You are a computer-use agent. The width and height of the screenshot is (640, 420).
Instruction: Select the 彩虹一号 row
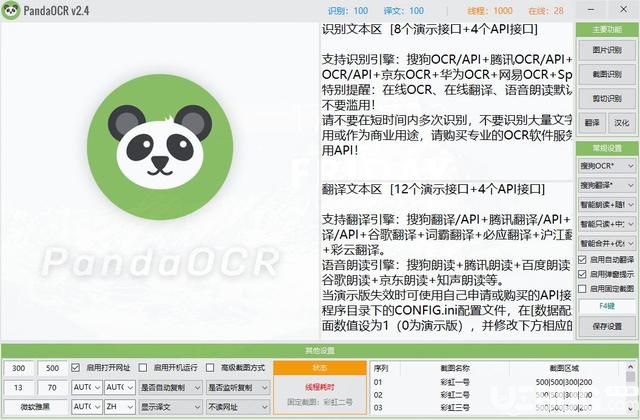[498, 382]
